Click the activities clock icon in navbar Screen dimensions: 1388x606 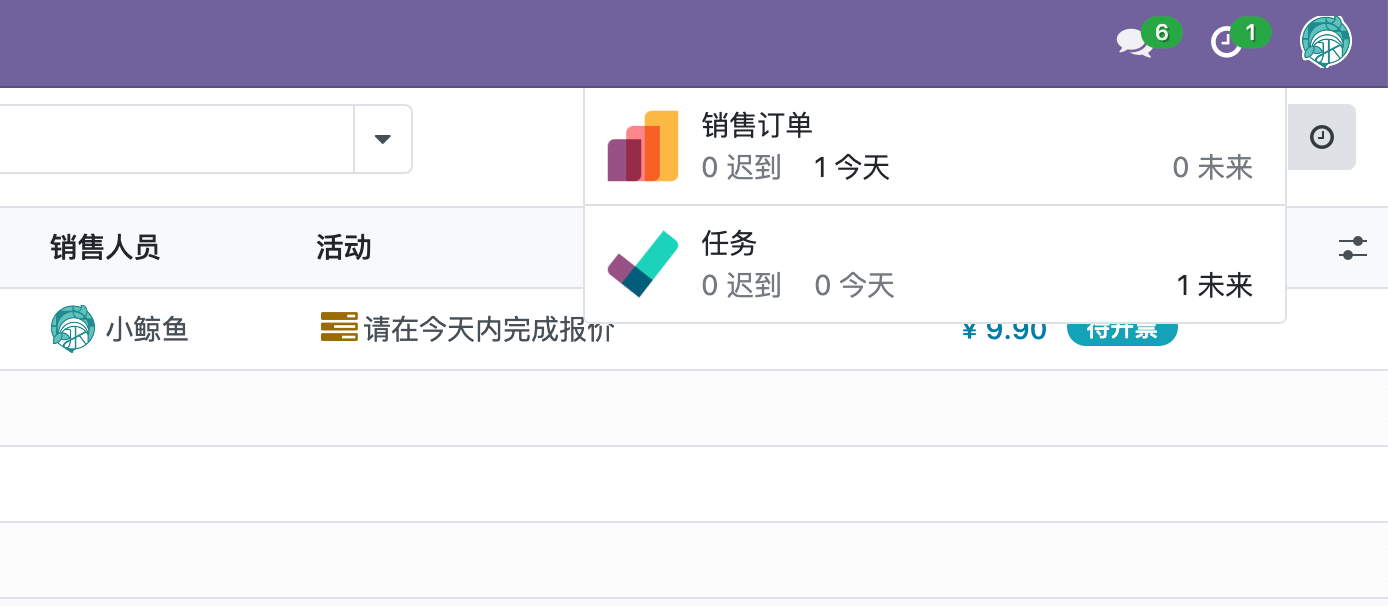click(x=1226, y=42)
